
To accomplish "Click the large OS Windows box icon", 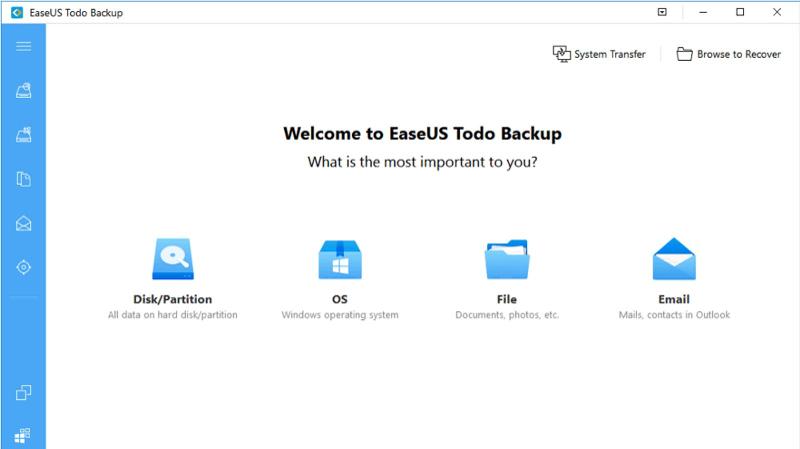I will pos(340,259).
